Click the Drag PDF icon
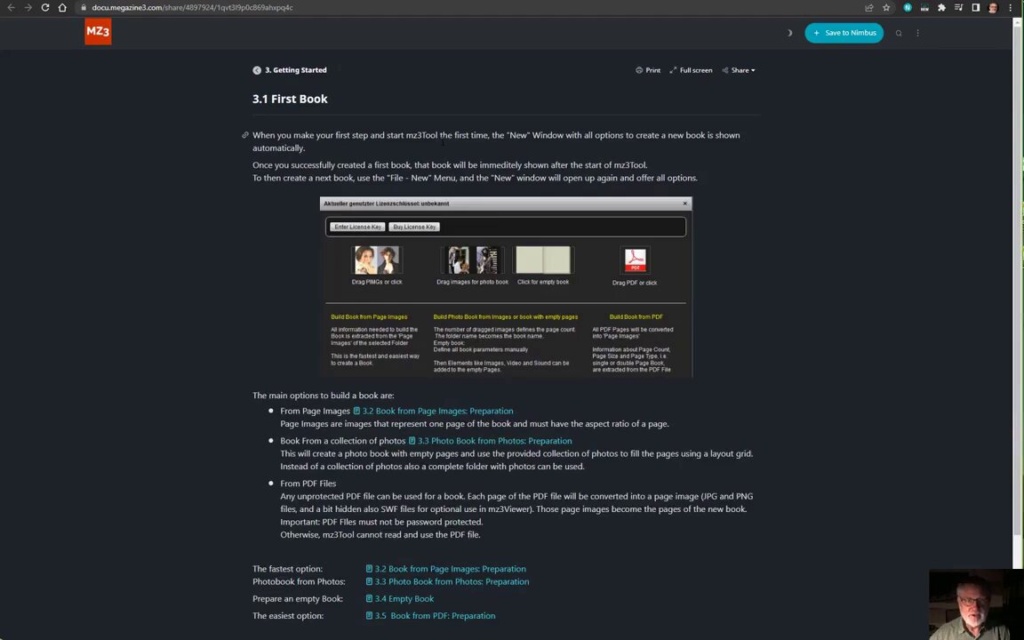Screen dimensions: 1024x640 (x=635, y=260)
